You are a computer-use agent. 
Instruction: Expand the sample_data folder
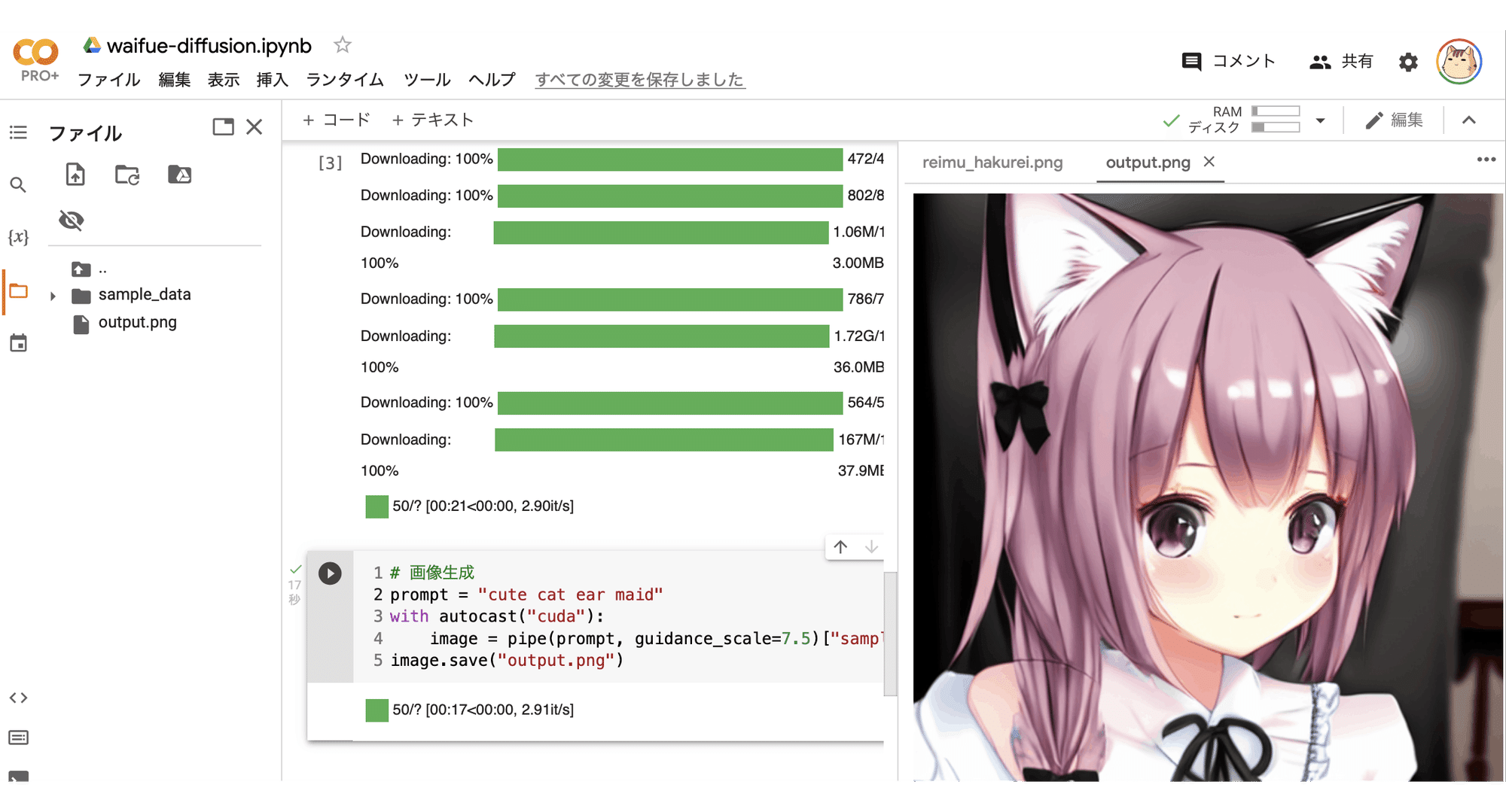pos(53,295)
